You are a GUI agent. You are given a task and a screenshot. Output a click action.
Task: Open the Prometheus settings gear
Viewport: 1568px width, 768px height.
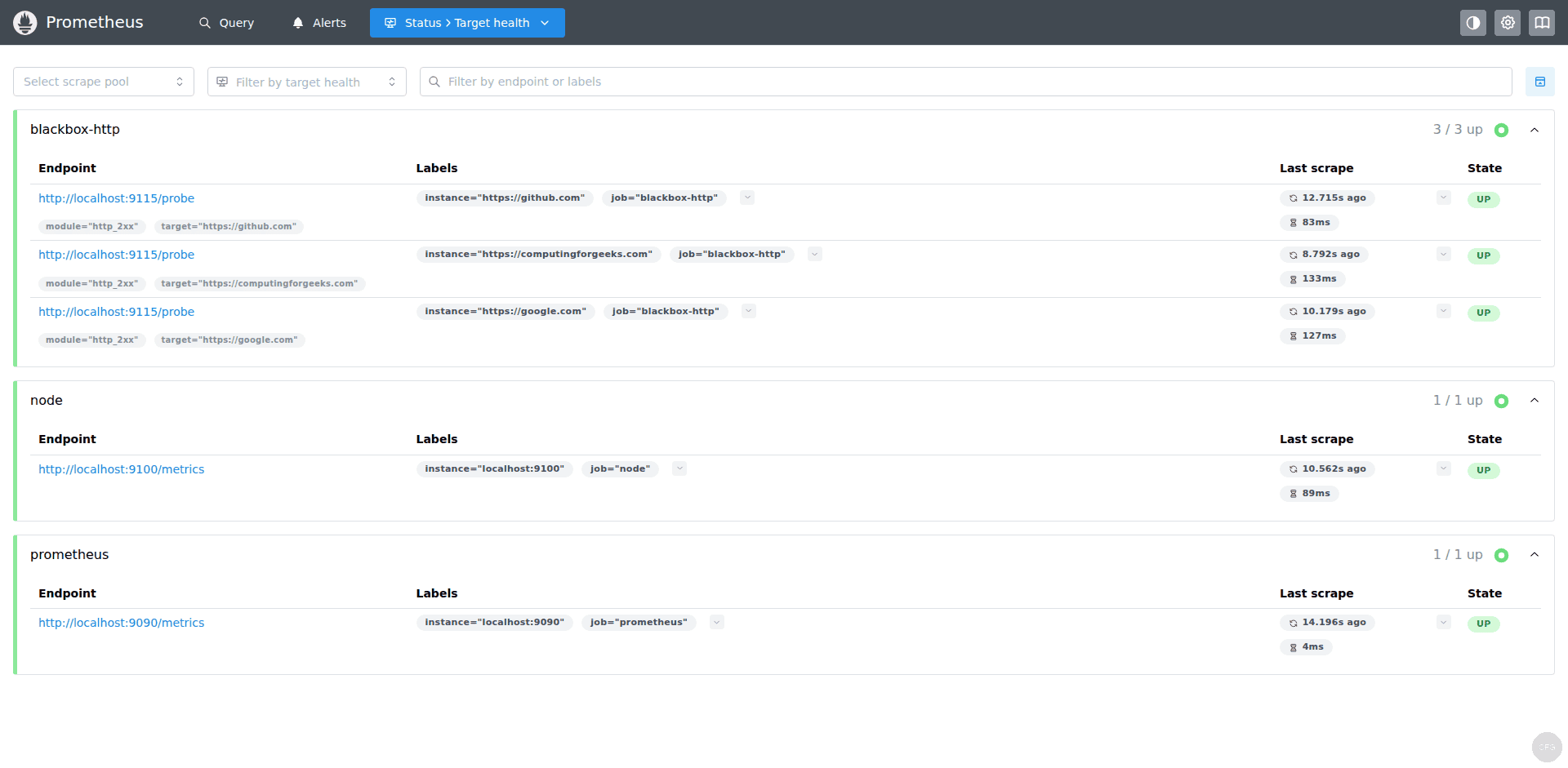(x=1508, y=22)
